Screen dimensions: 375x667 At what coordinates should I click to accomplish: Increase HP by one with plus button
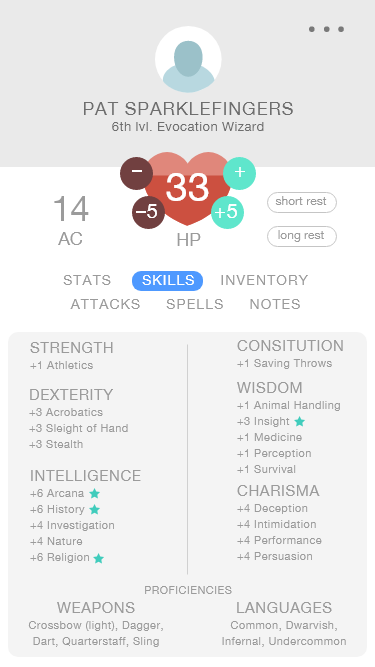[239, 173]
